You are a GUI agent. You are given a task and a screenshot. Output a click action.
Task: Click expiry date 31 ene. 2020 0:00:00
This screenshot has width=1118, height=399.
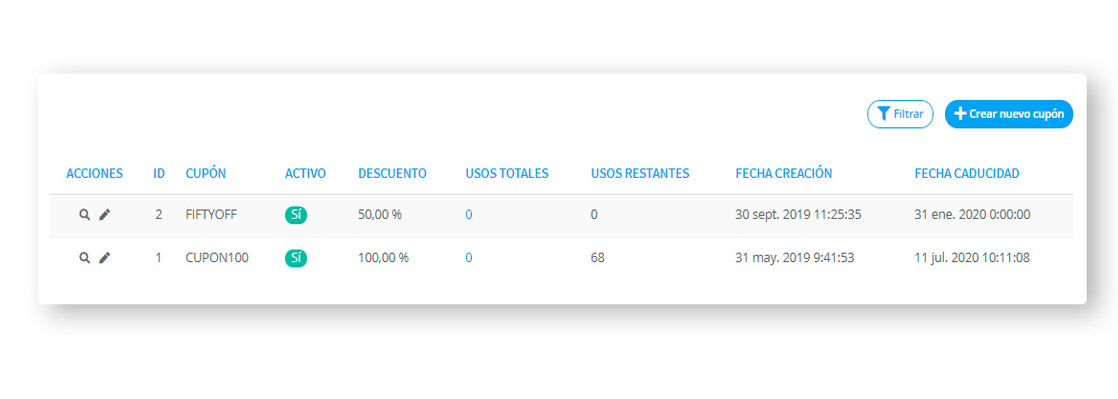click(972, 215)
